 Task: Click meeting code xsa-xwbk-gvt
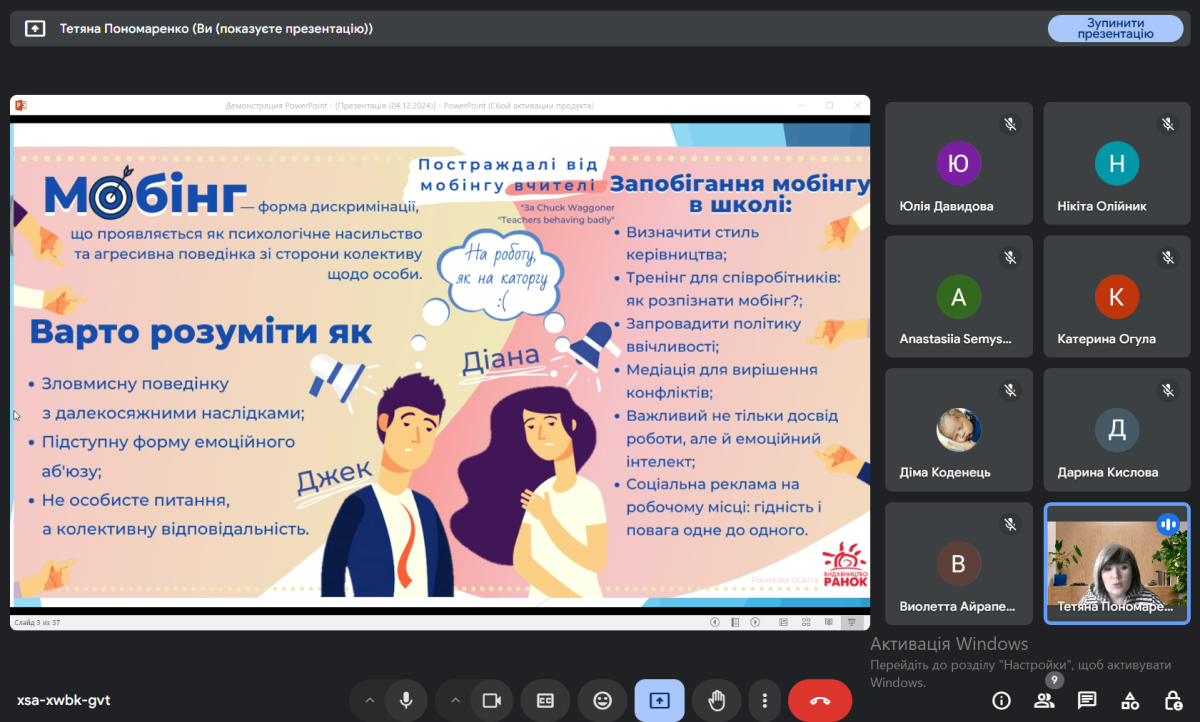click(63, 700)
